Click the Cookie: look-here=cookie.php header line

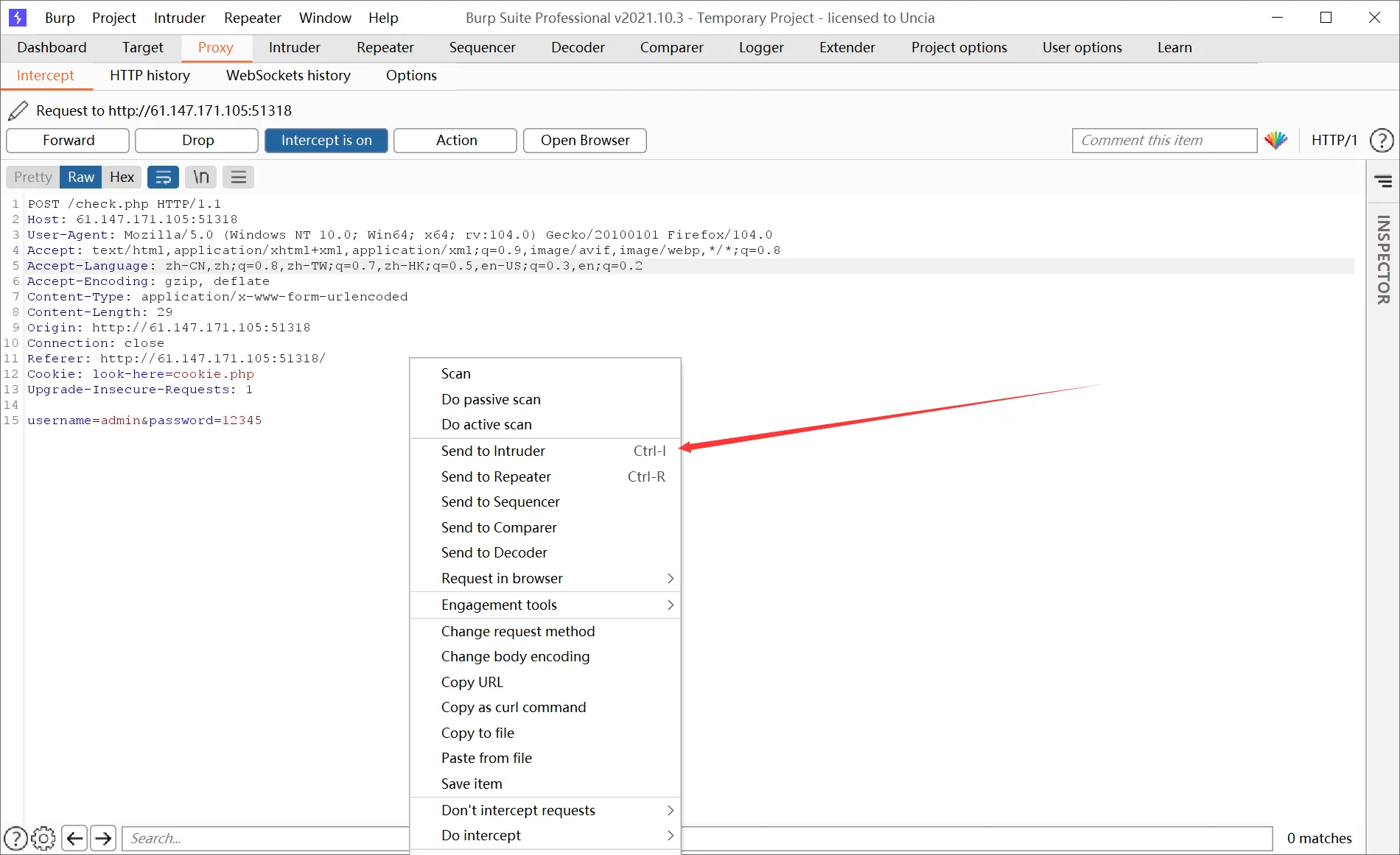(x=141, y=374)
